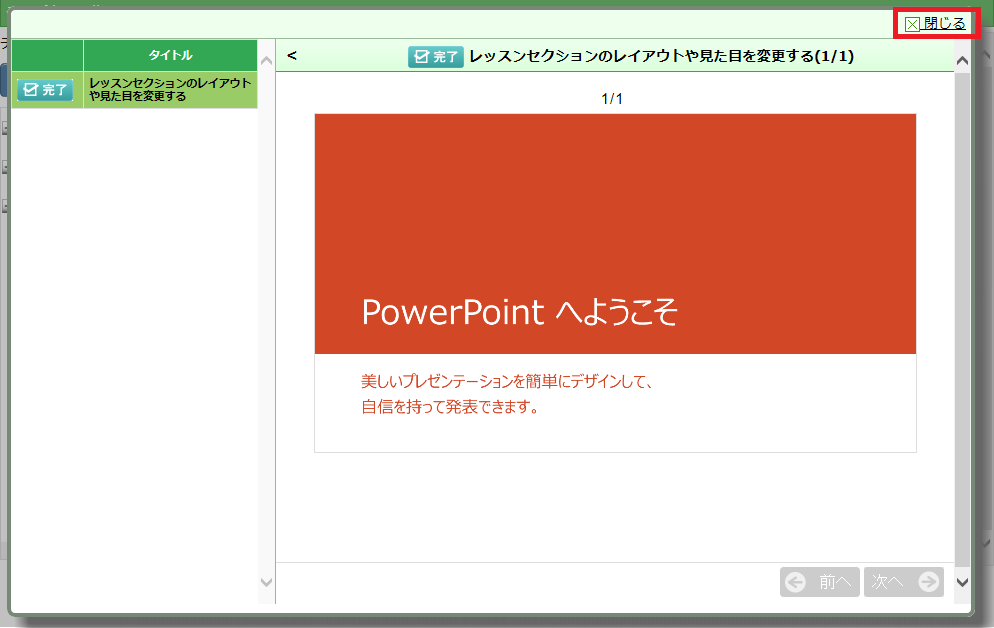The image size is (994, 628).
Task: Click the title list scroll down arrow
Action: click(266, 582)
